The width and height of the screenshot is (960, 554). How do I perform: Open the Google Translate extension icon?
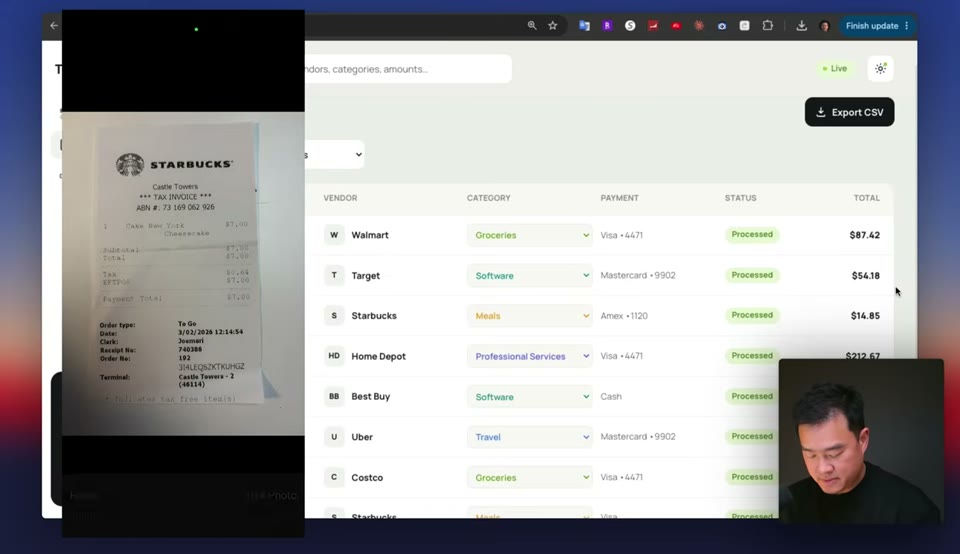(584, 26)
